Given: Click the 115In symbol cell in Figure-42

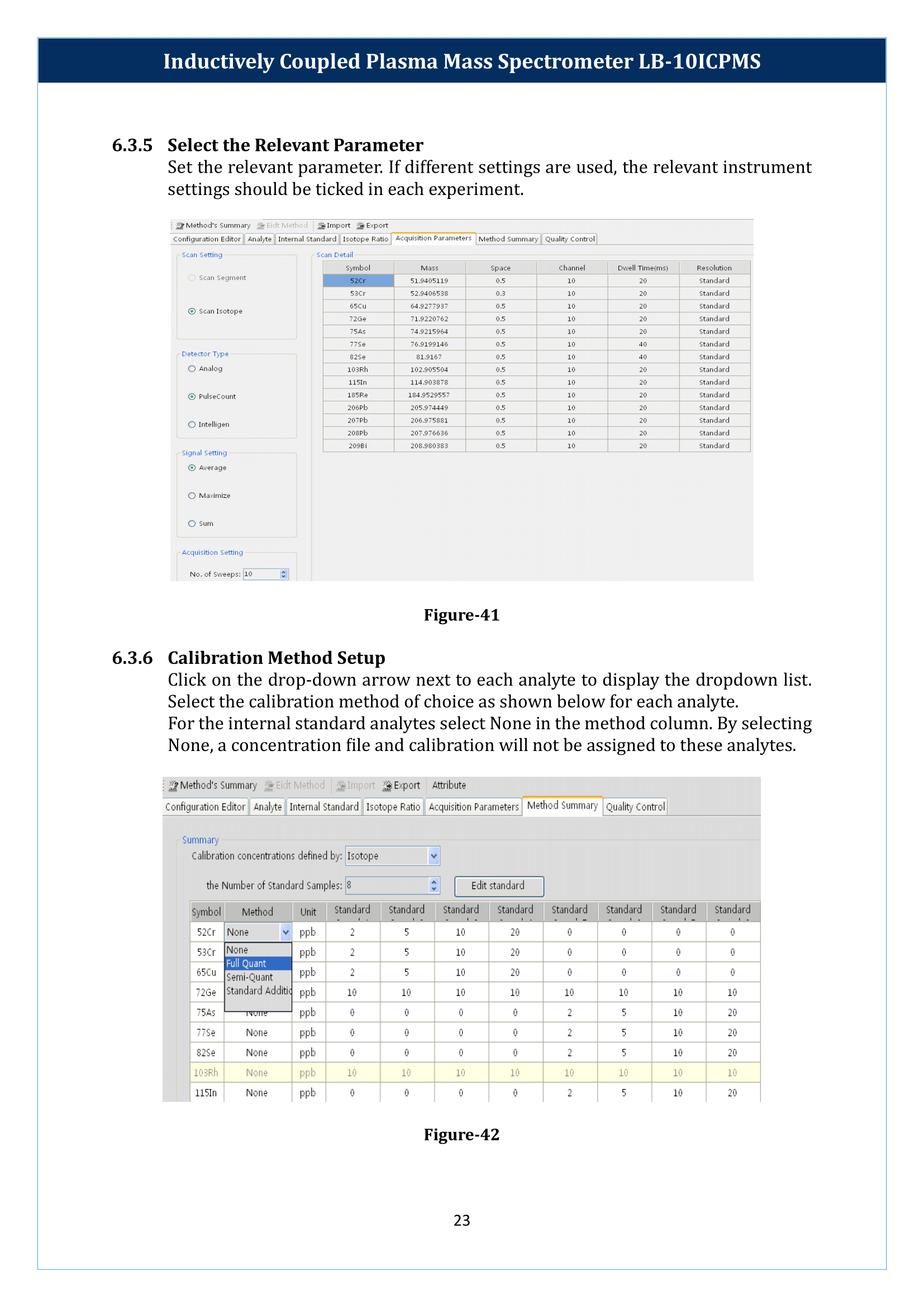Looking at the screenshot, I should [x=207, y=1093].
